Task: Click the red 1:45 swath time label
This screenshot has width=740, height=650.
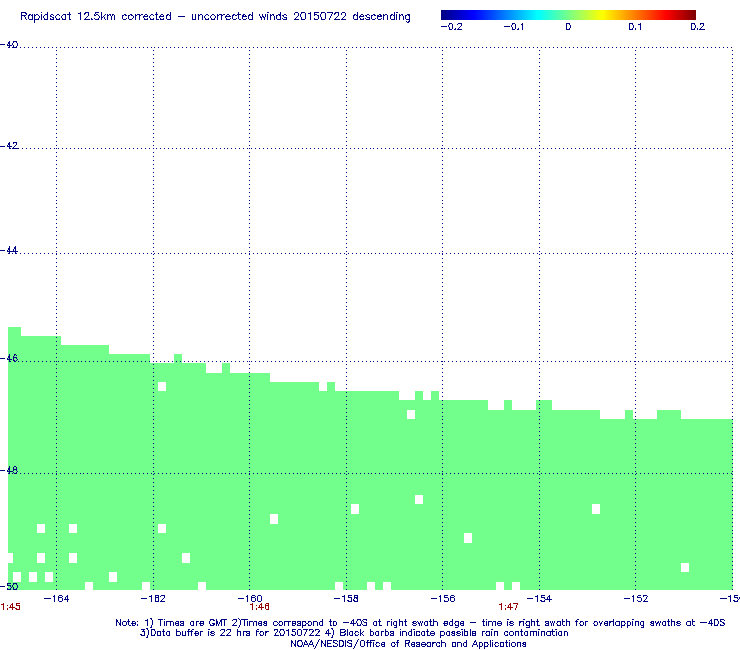Action: [x=10, y=607]
